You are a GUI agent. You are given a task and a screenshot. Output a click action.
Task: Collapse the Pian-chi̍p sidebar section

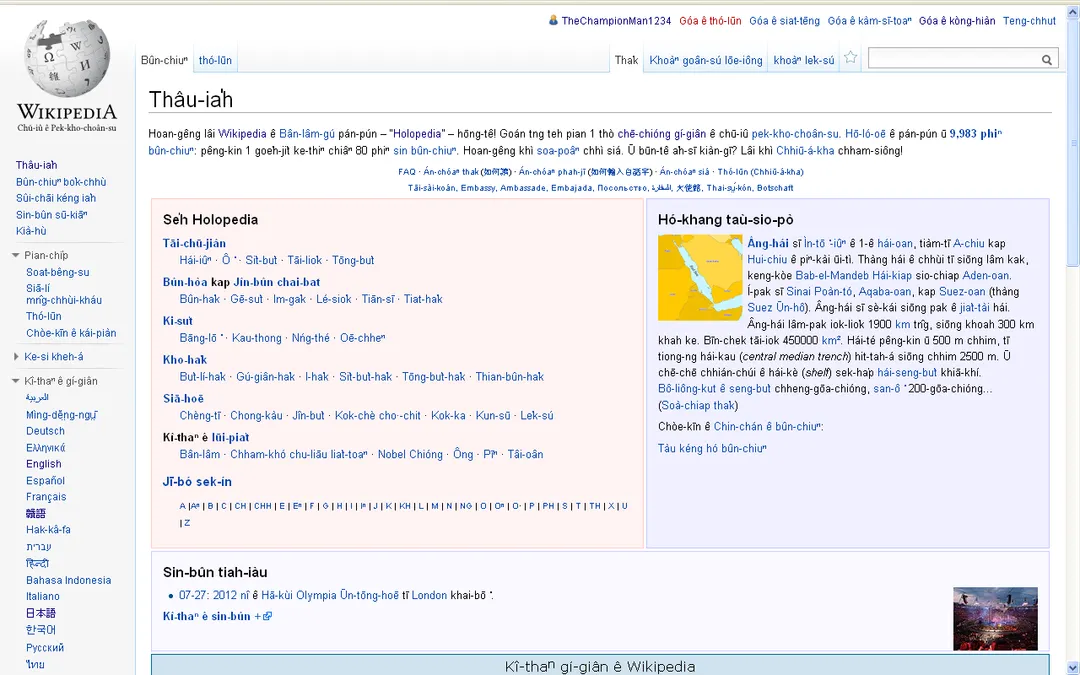[15, 256]
